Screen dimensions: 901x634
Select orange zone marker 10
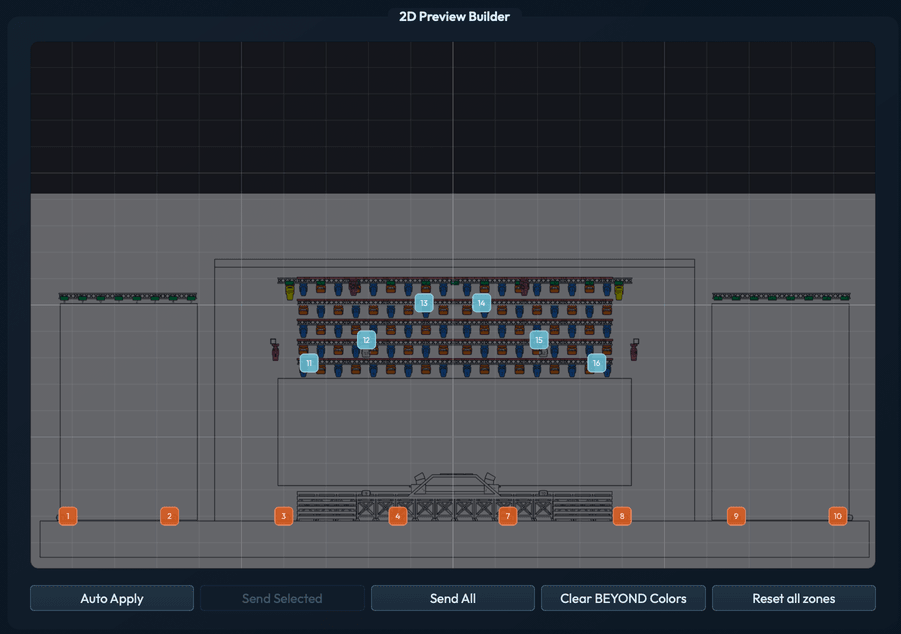pos(838,516)
